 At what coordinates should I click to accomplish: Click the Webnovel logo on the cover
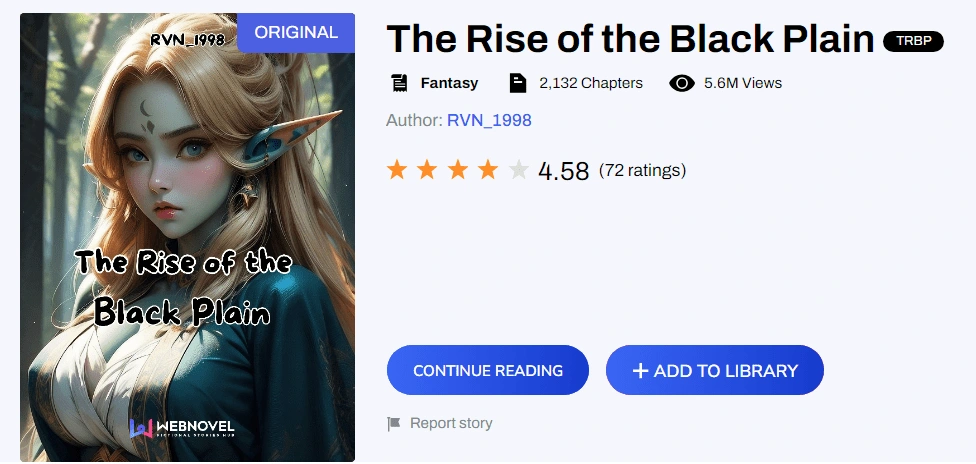point(182,428)
